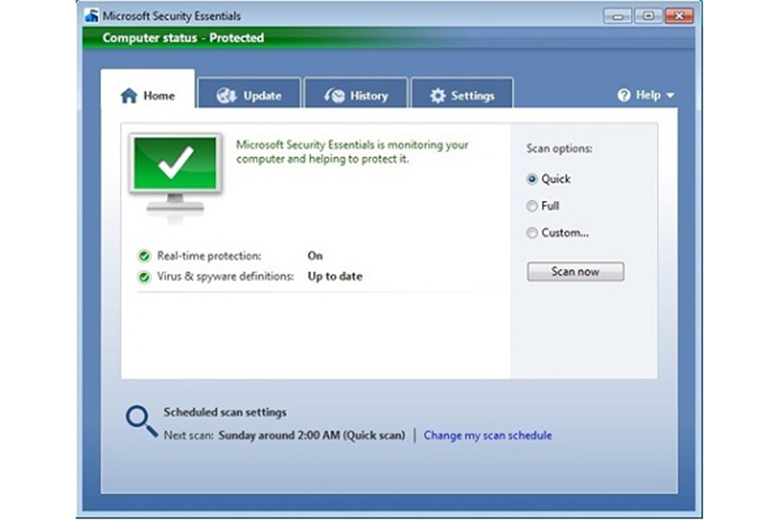Open the Update tab
Image resolution: width=780 pixels, height=520 pixels.
coord(249,93)
